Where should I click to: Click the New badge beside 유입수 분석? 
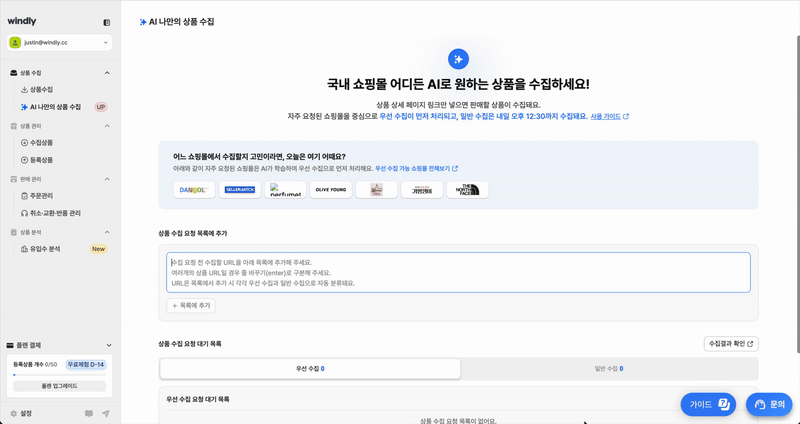(98, 249)
